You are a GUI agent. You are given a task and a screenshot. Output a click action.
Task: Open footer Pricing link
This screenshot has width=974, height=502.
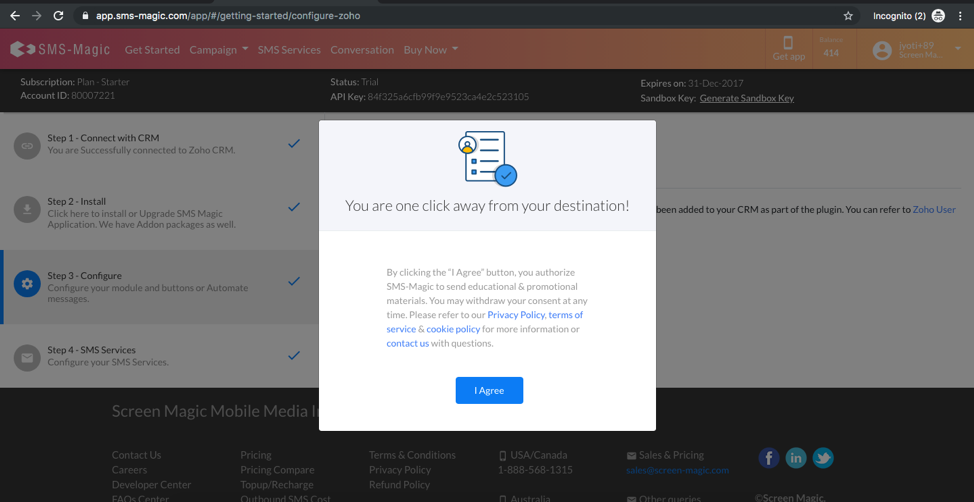pos(256,455)
